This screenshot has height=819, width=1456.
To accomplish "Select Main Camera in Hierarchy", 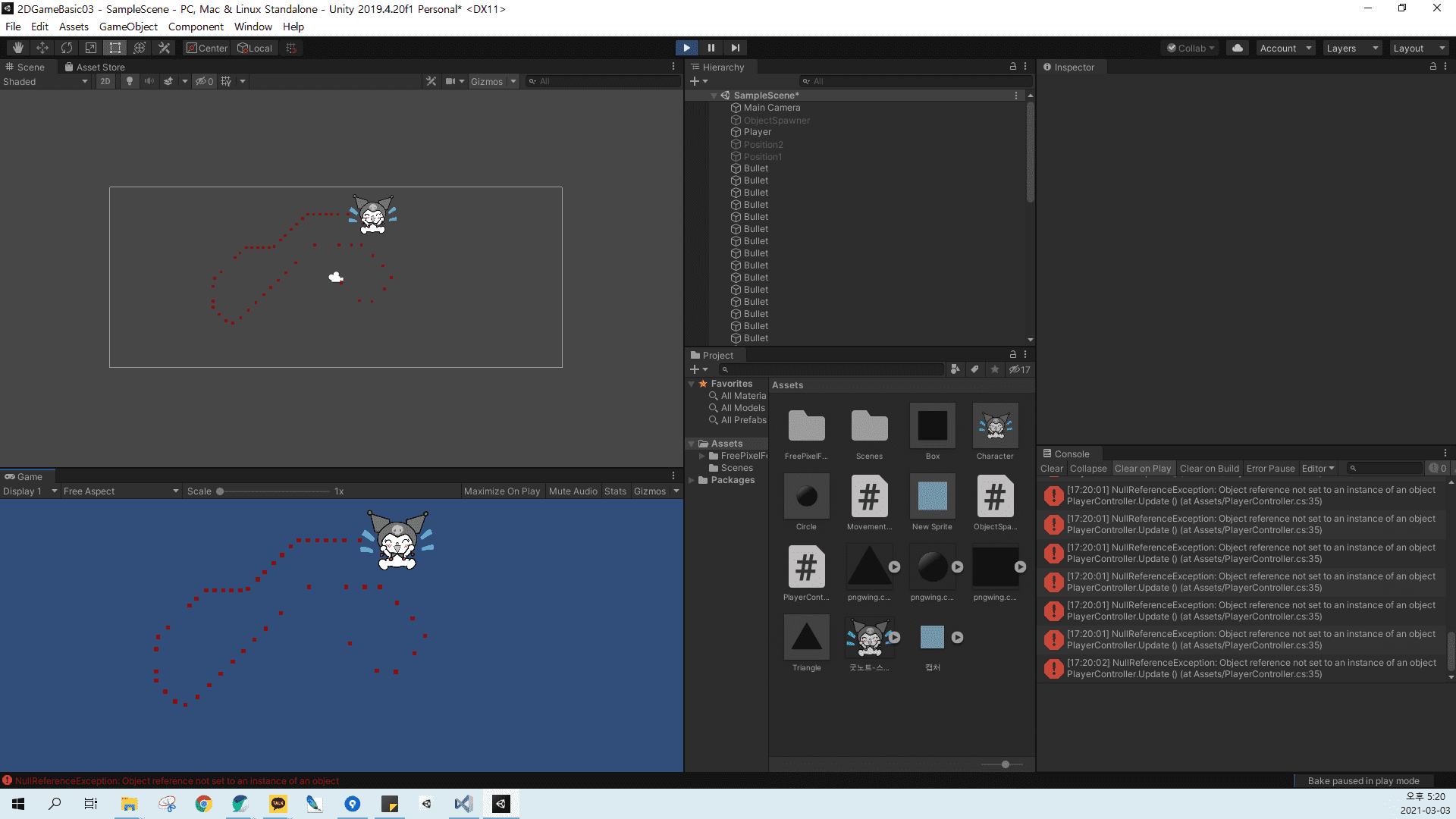I will 771,108.
